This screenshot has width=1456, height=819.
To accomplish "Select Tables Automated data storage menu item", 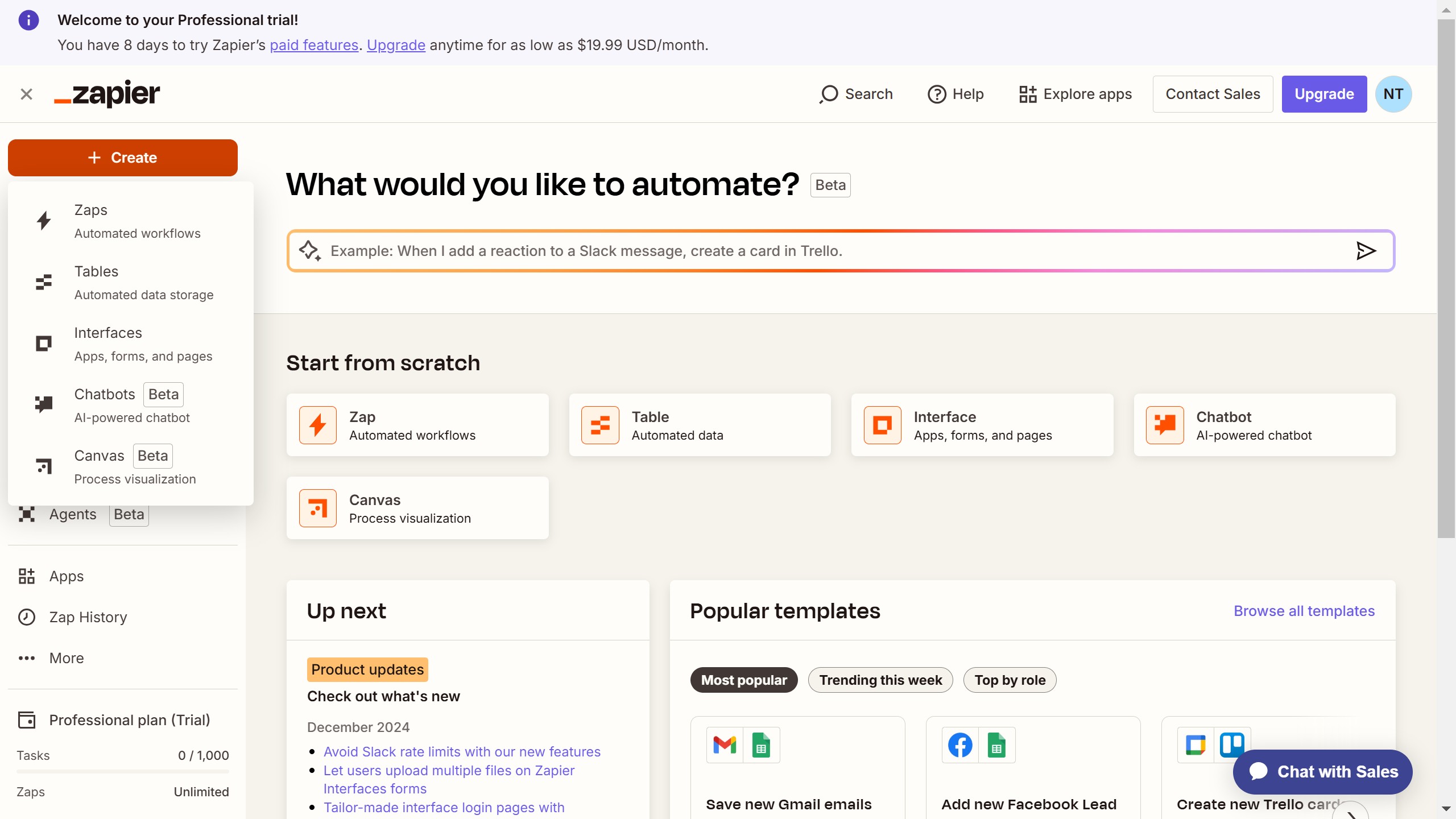I will point(131,282).
